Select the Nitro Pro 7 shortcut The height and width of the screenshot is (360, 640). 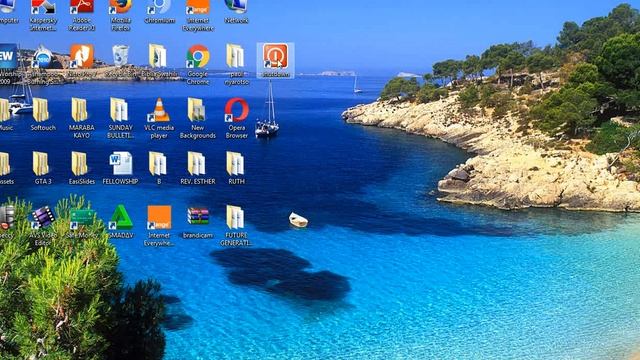coord(82,61)
